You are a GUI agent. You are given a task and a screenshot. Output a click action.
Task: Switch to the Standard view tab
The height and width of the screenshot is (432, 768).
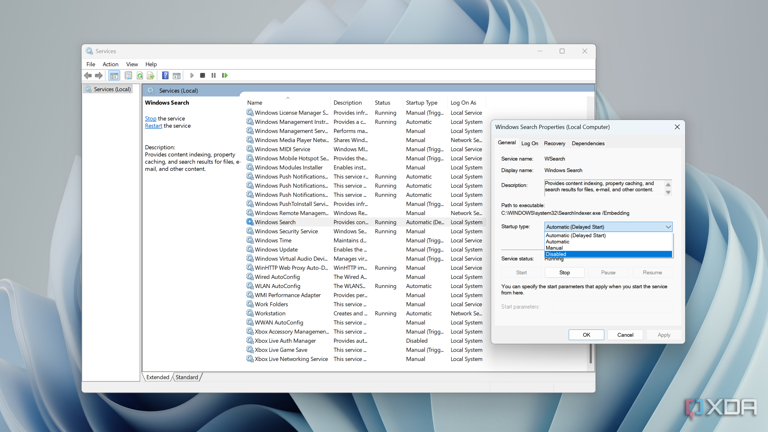187,377
